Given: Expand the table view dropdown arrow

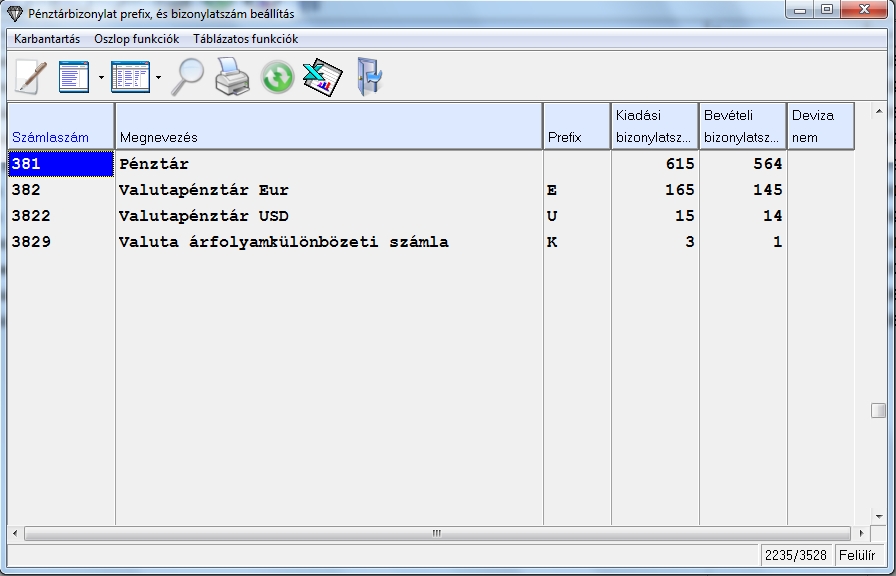Looking at the screenshot, I should (158, 78).
